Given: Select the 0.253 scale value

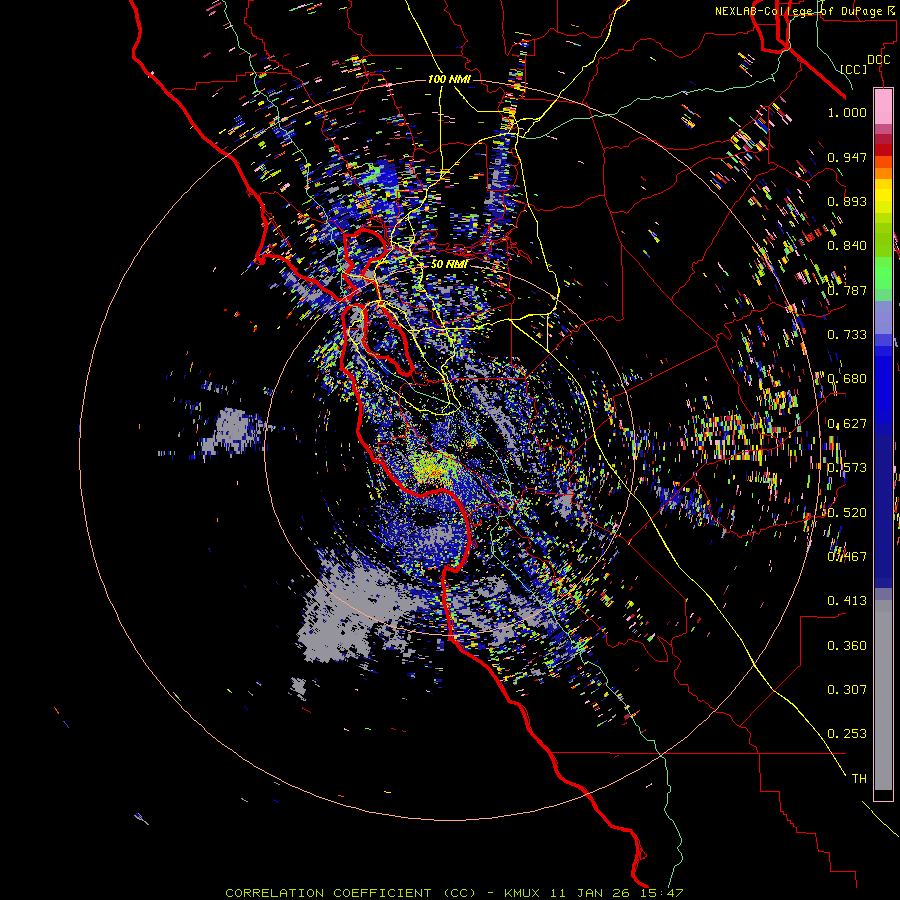Looking at the screenshot, I should point(847,734).
